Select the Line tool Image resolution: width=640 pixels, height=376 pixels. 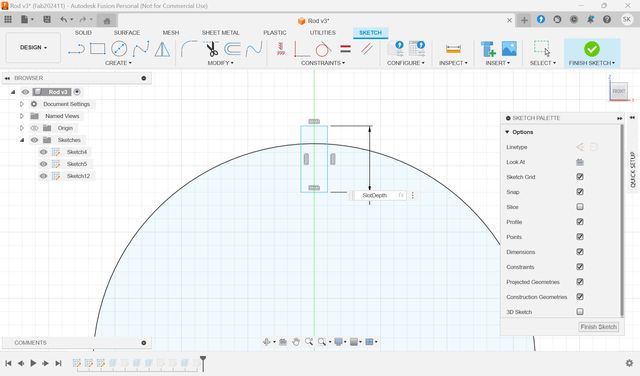point(76,49)
